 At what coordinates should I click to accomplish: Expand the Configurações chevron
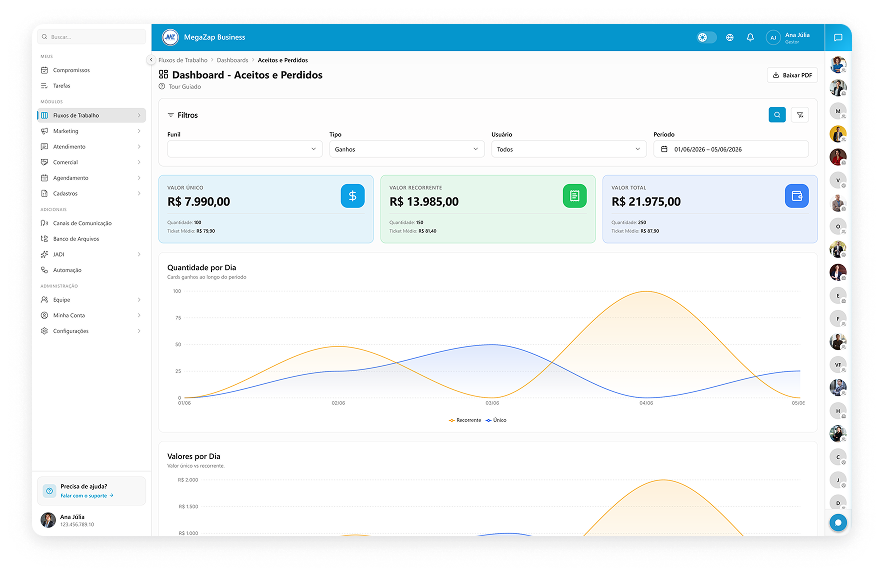tap(139, 331)
